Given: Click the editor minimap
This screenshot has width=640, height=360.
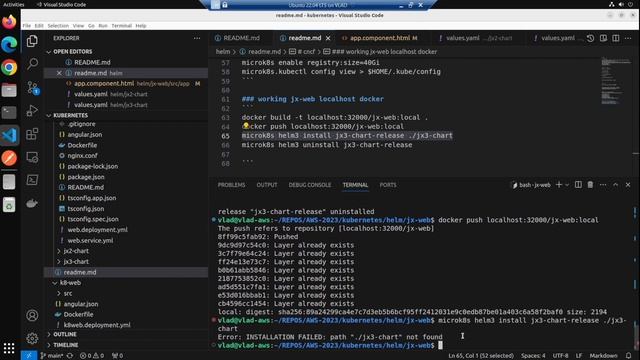Looking at the screenshot, I should 616,82.
